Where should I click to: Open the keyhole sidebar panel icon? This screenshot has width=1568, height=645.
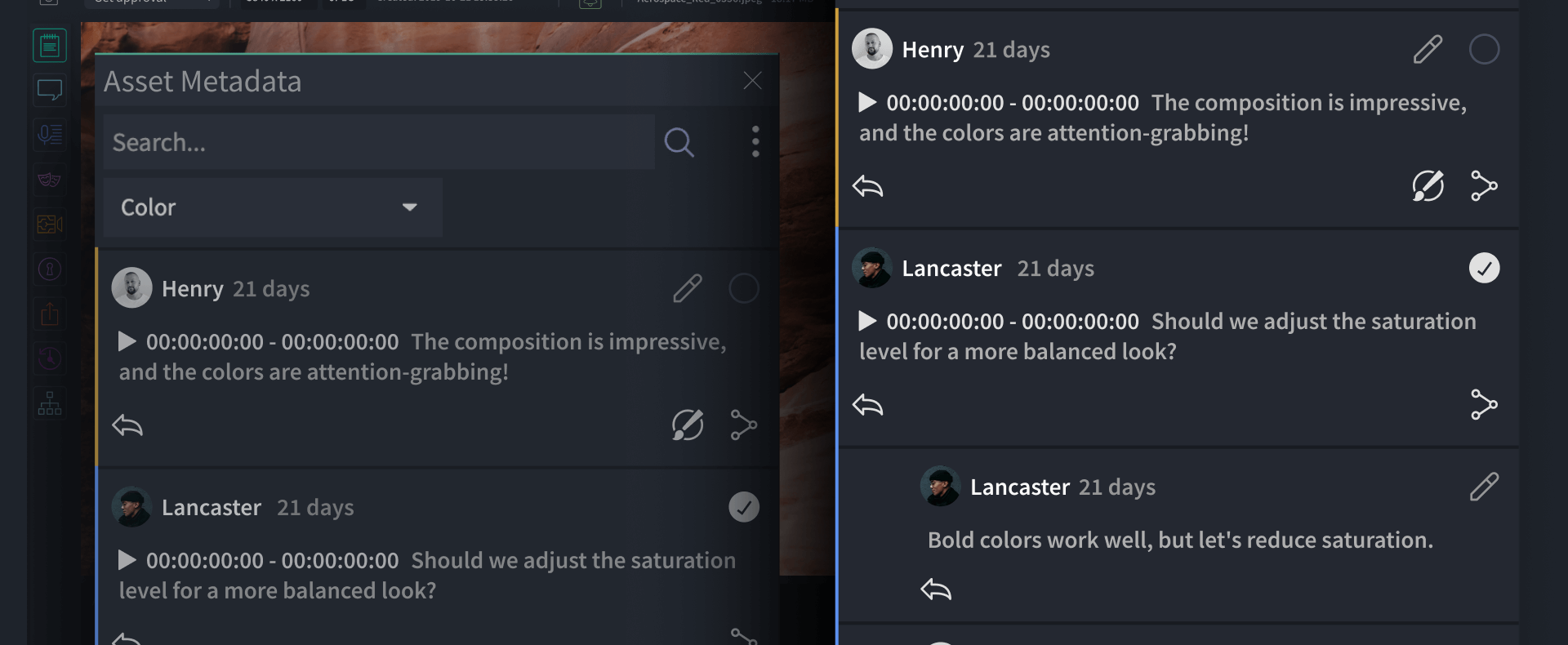50,269
